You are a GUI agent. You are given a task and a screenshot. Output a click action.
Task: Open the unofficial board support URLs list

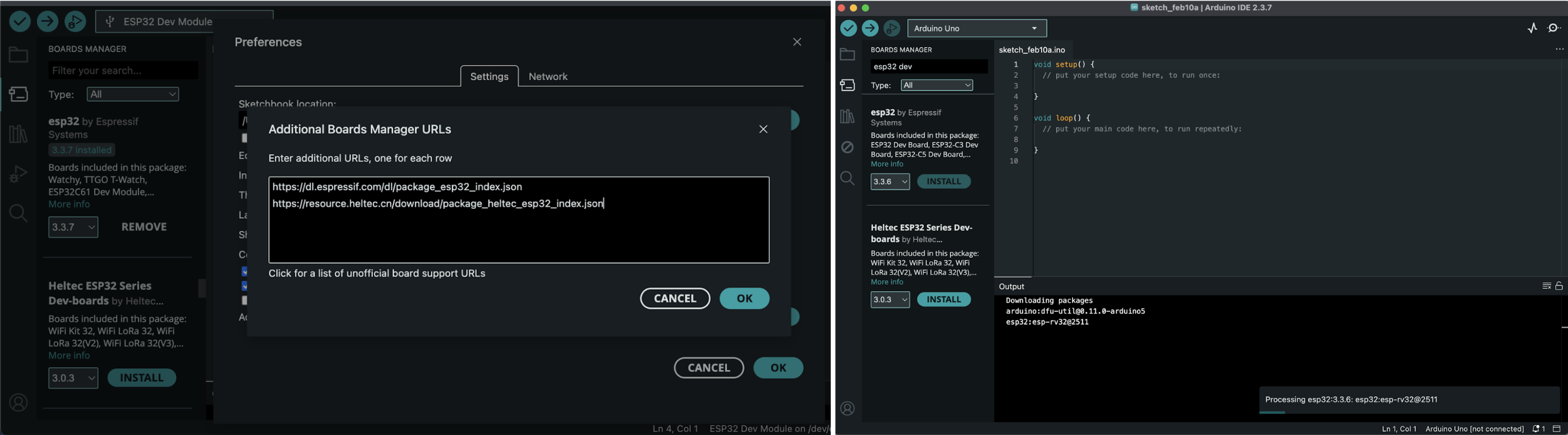pos(377,274)
